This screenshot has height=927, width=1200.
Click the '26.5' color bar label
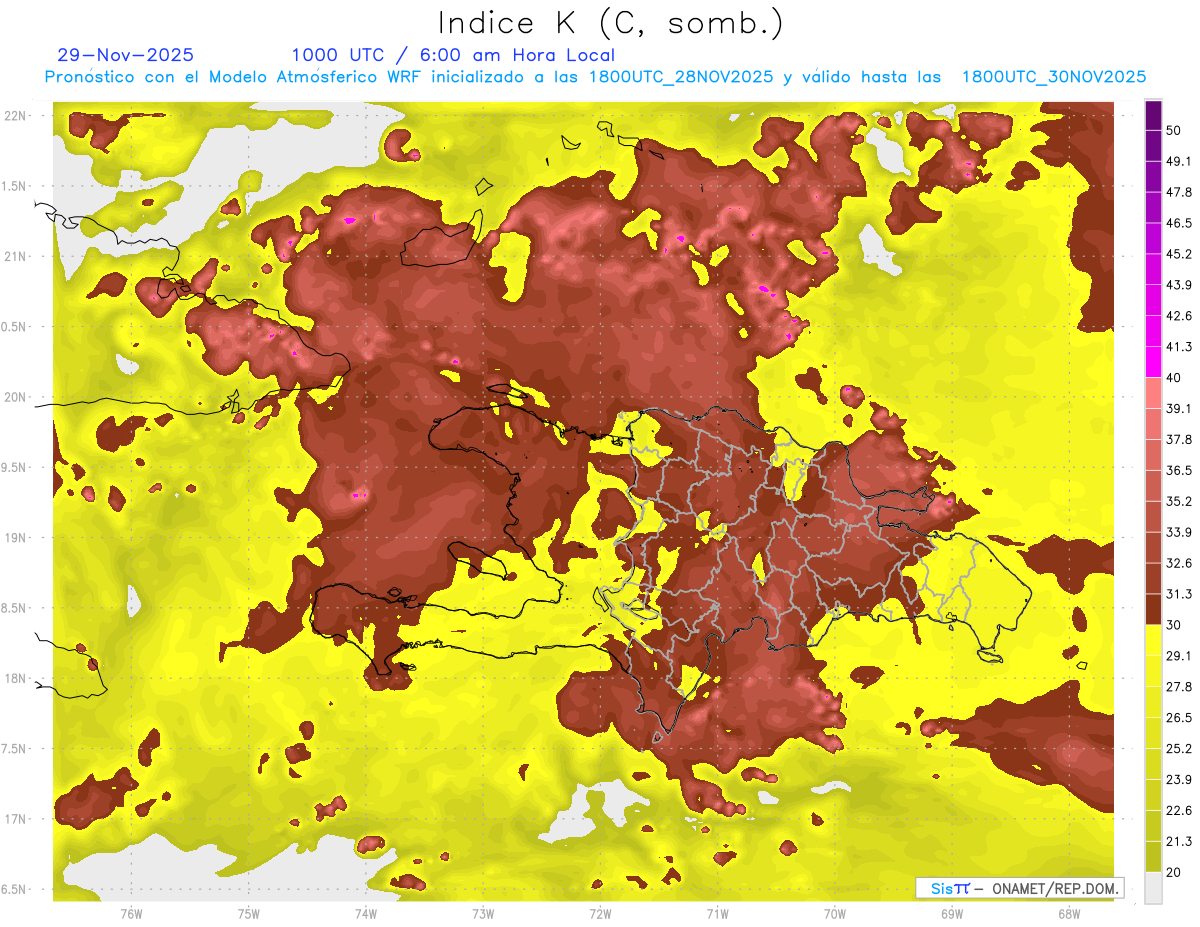[1179, 718]
